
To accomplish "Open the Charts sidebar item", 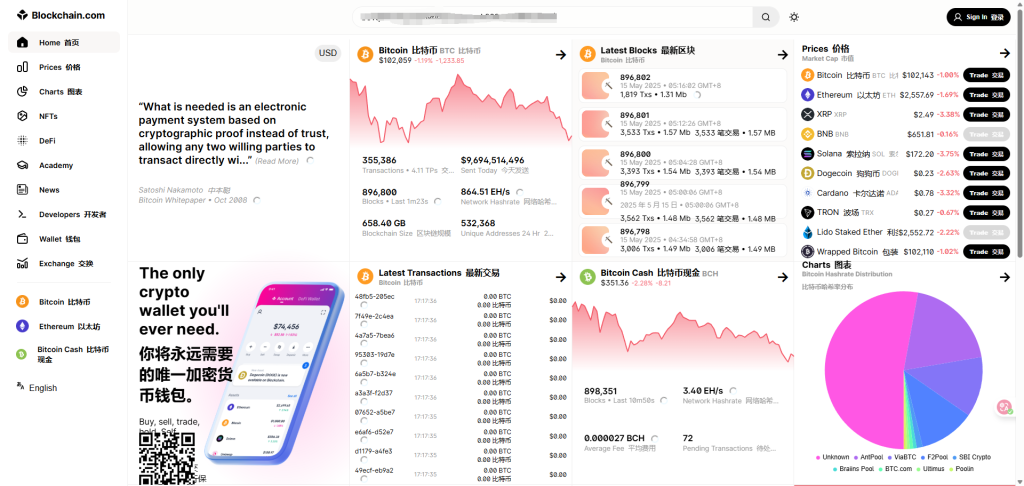I will 64,91.
